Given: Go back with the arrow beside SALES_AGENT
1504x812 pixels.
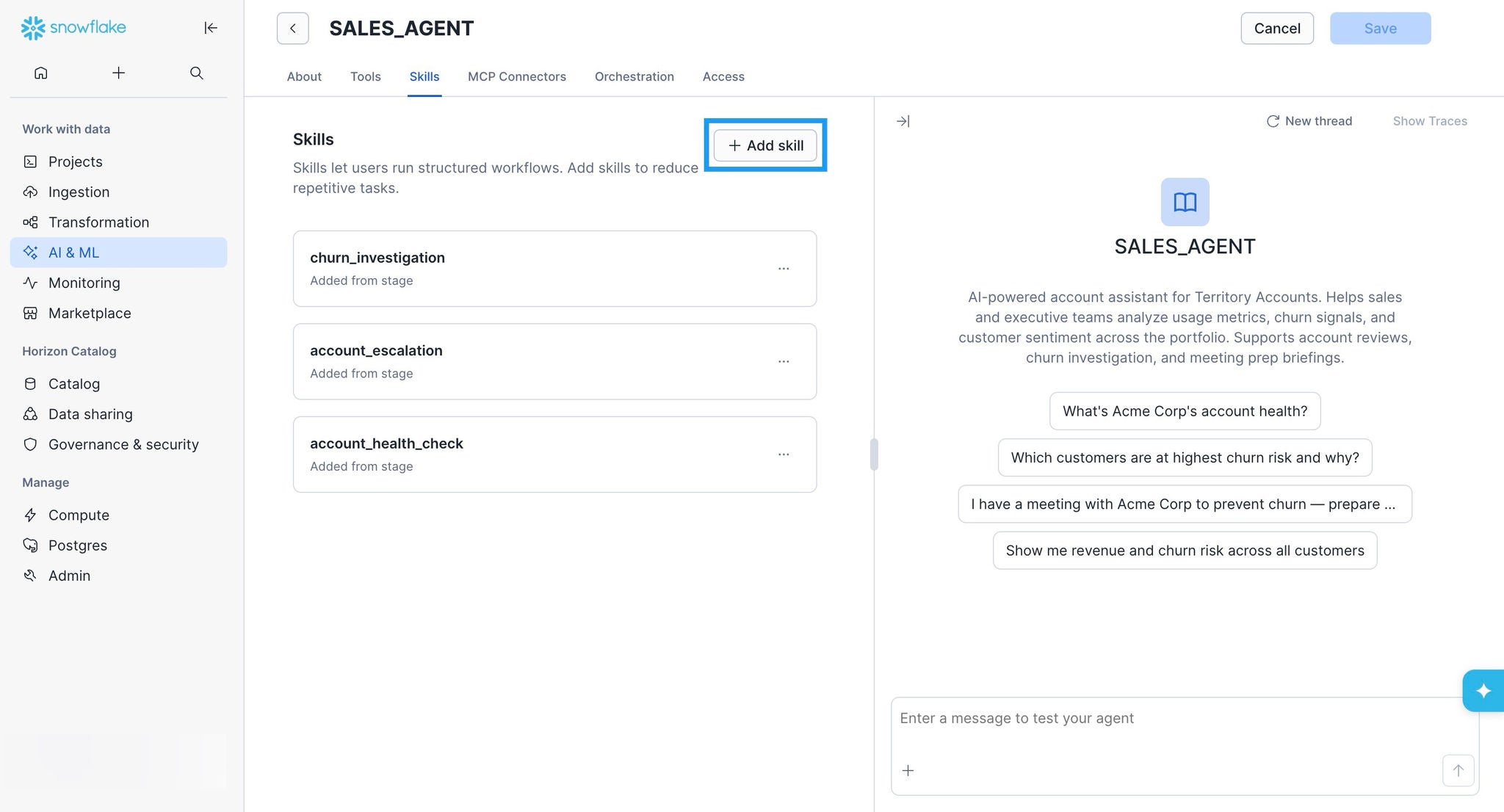Looking at the screenshot, I should [x=292, y=29].
